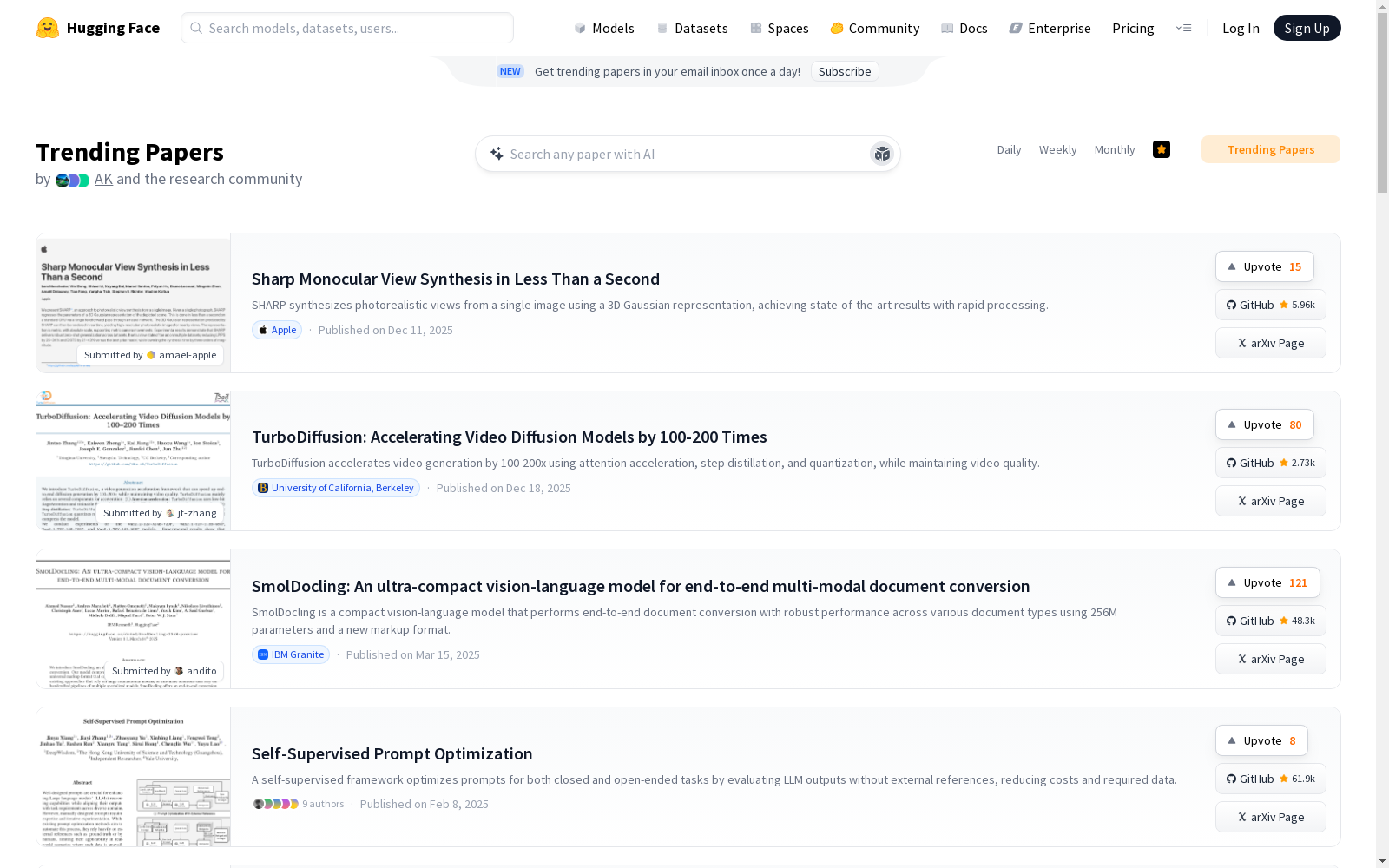This screenshot has height=868, width=1389.
Task: Click the Hugging Face logo icon
Action: (x=48, y=28)
